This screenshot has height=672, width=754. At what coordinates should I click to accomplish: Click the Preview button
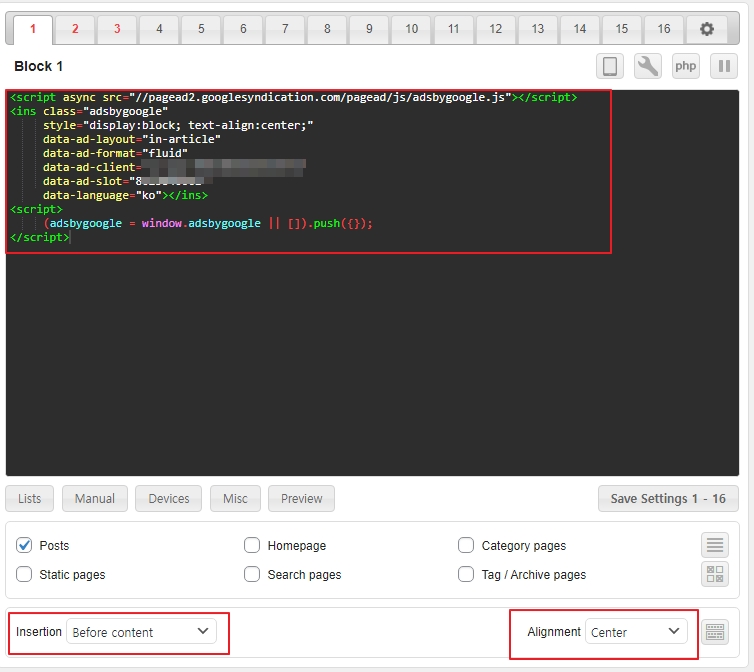[302, 498]
